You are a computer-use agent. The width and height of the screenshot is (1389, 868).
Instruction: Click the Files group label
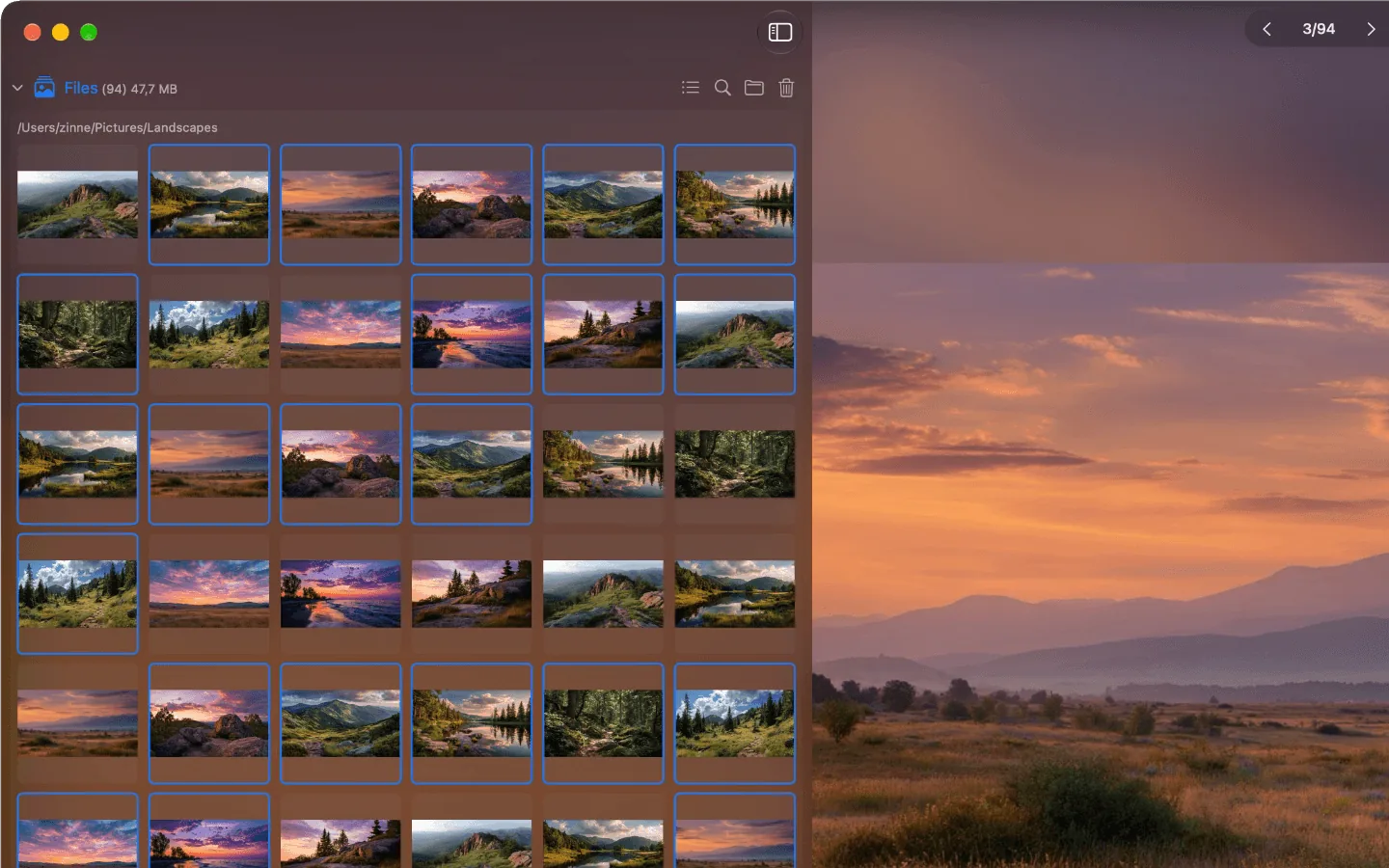[81, 88]
